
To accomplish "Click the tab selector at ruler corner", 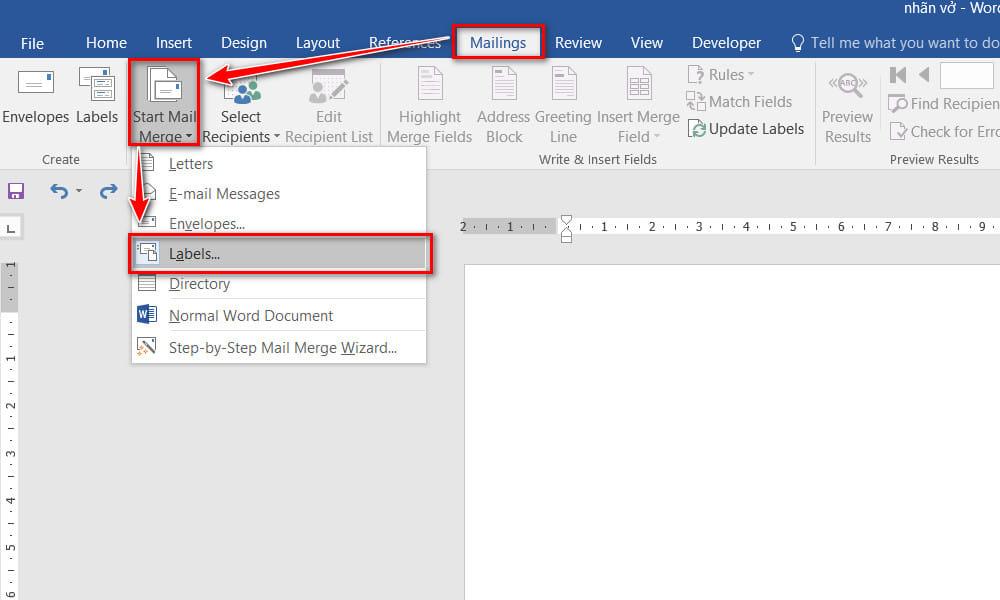I will [11, 228].
